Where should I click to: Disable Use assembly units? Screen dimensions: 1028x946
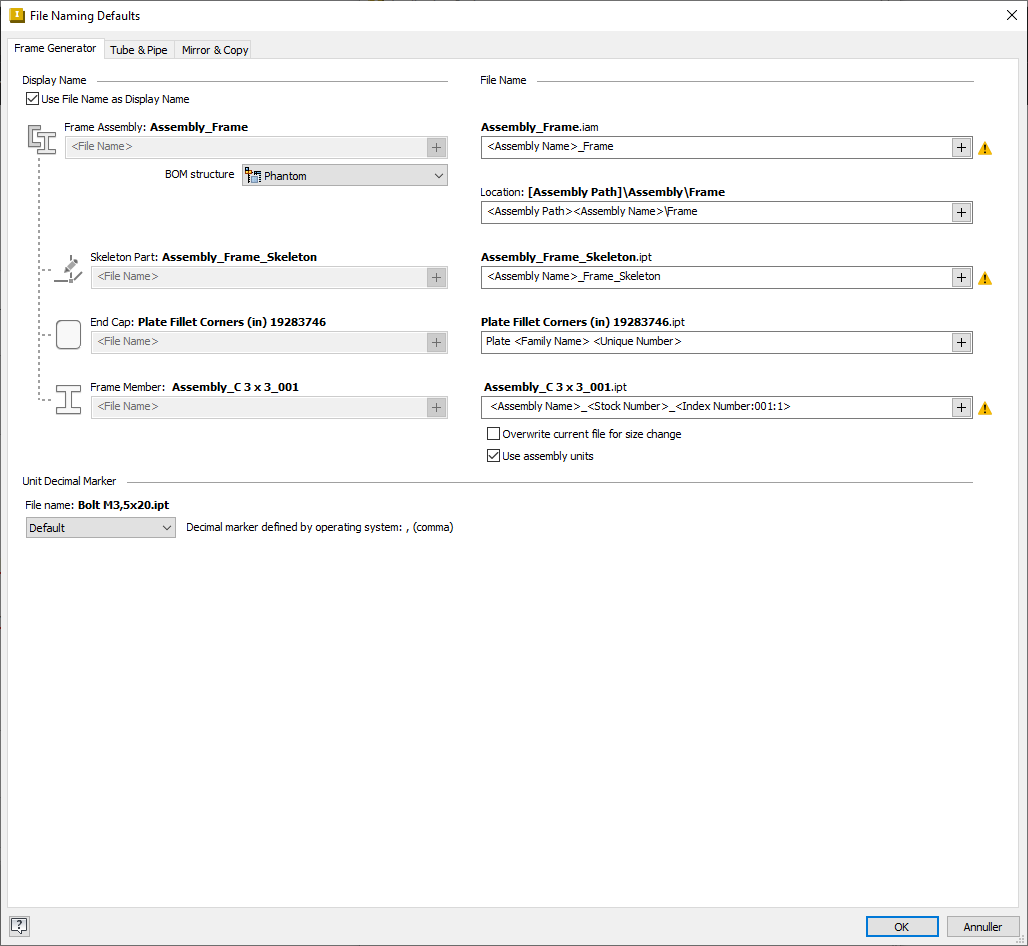pos(494,455)
